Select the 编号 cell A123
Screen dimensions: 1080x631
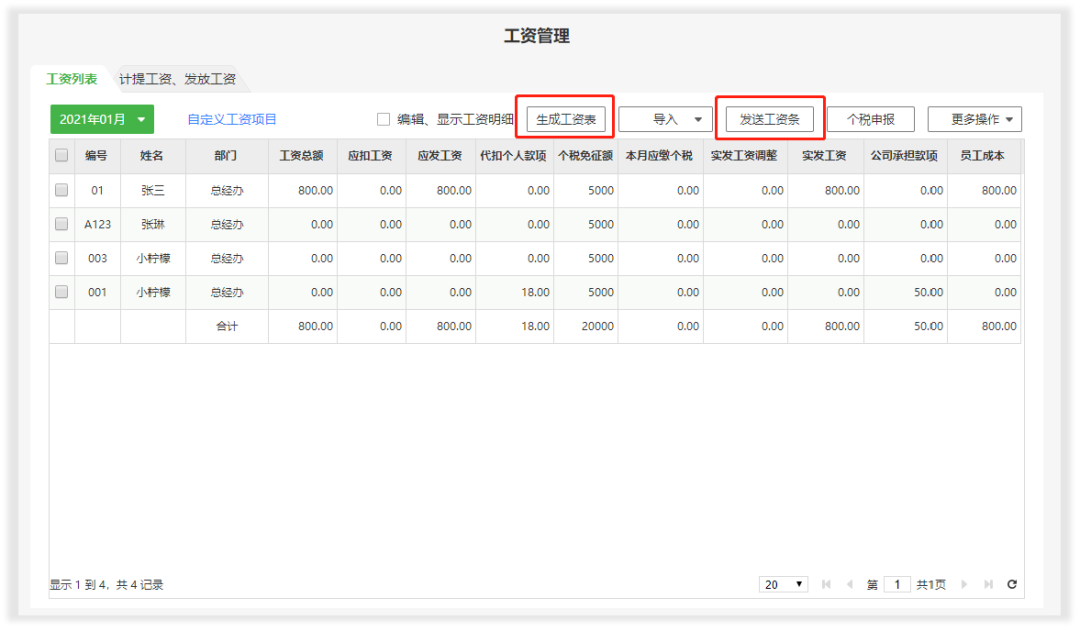click(x=97, y=225)
